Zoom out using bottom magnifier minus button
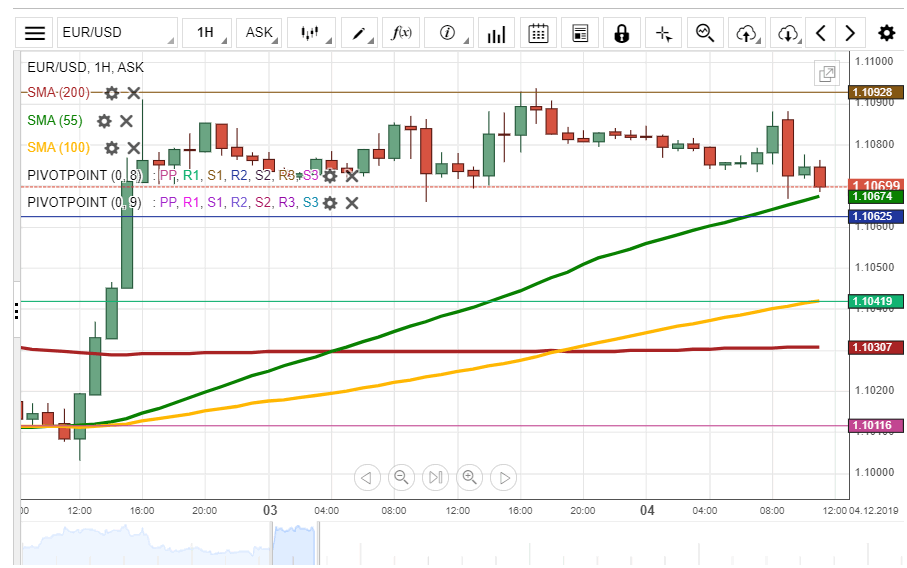Screen dimensions: 907x568 pyautogui.click(x=401, y=477)
